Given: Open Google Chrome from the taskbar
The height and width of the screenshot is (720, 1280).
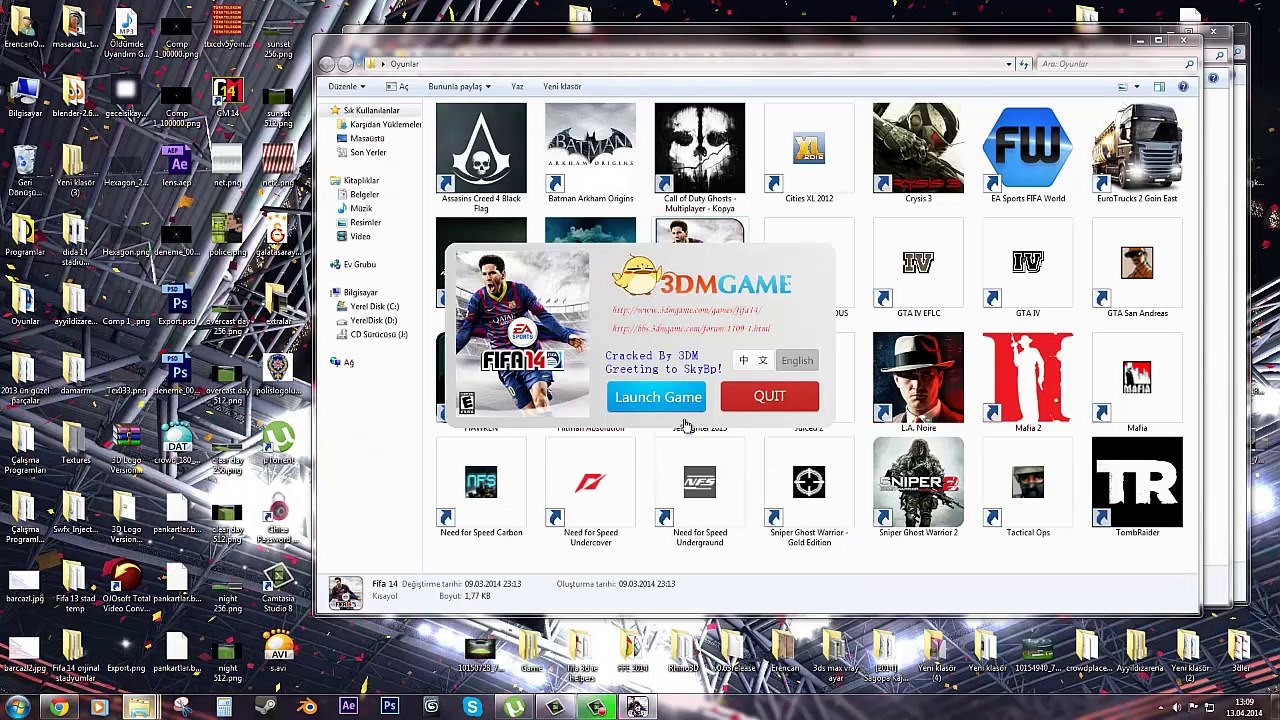Looking at the screenshot, I should (x=59, y=708).
